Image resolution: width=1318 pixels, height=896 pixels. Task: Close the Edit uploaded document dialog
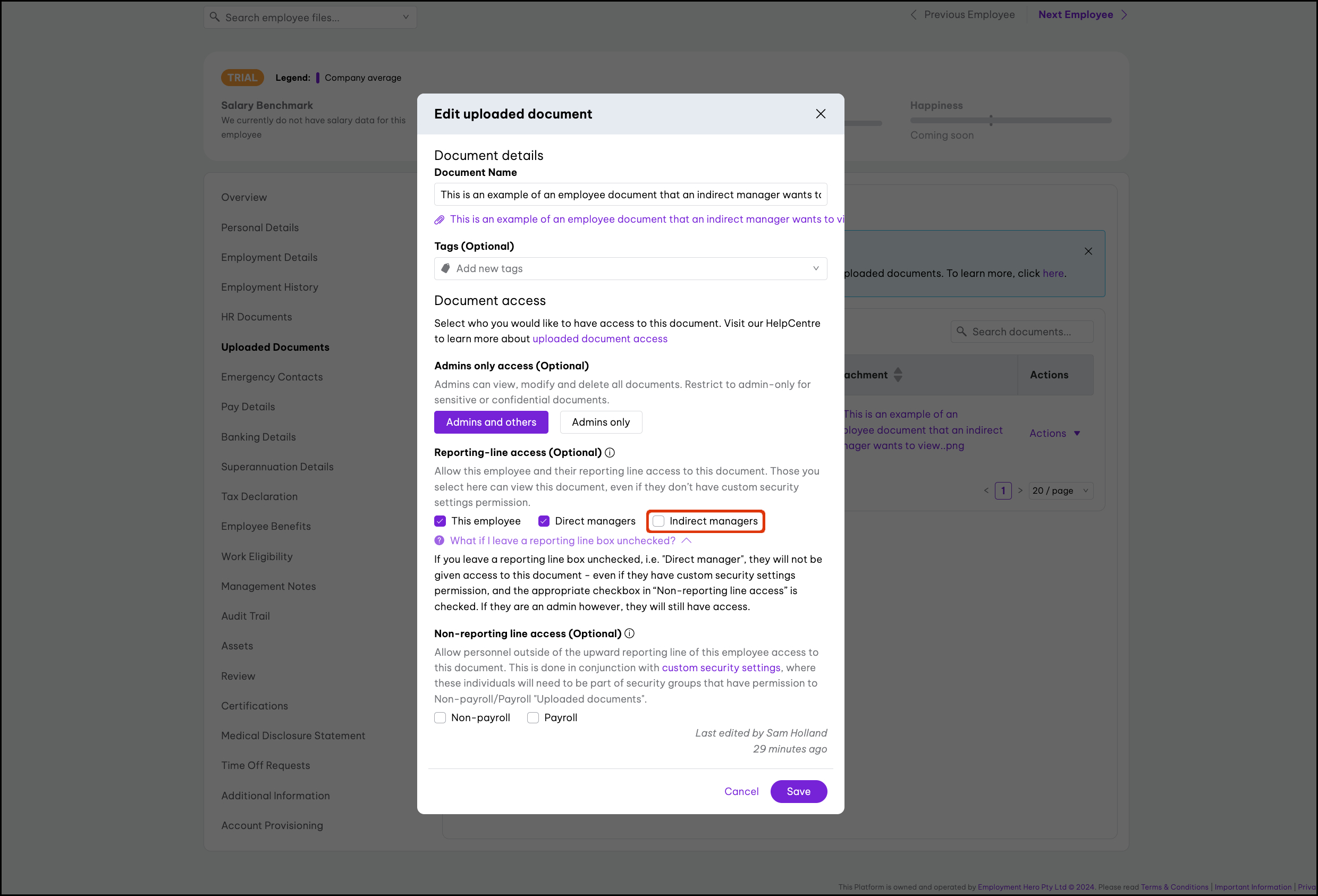tap(820, 114)
